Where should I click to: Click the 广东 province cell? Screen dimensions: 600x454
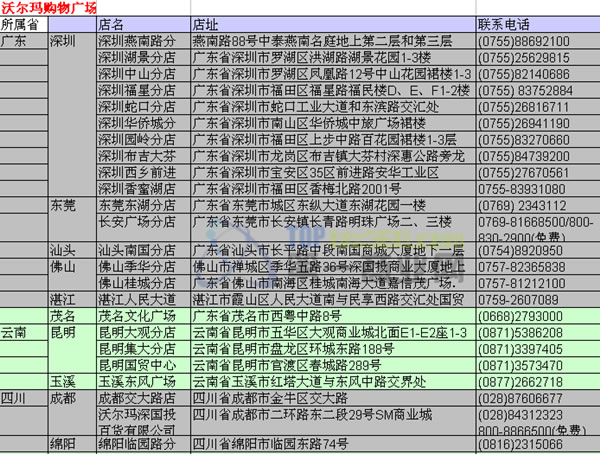click(x=15, y=41)
